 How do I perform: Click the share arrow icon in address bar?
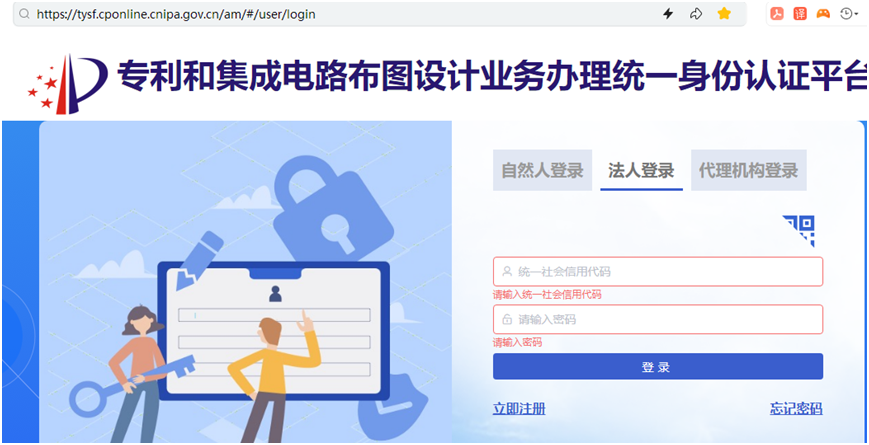coord(696,14)
